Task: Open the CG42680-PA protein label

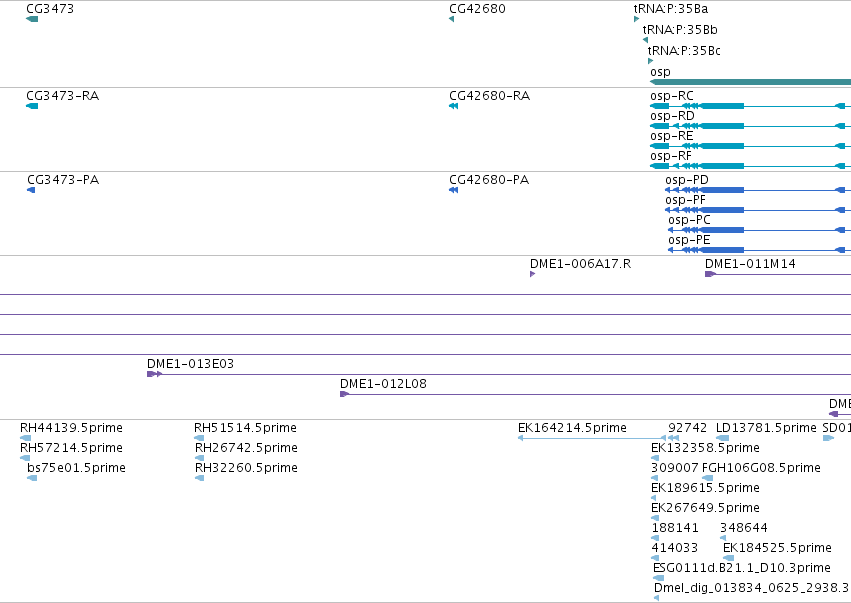Action: (x=489, y=180)
